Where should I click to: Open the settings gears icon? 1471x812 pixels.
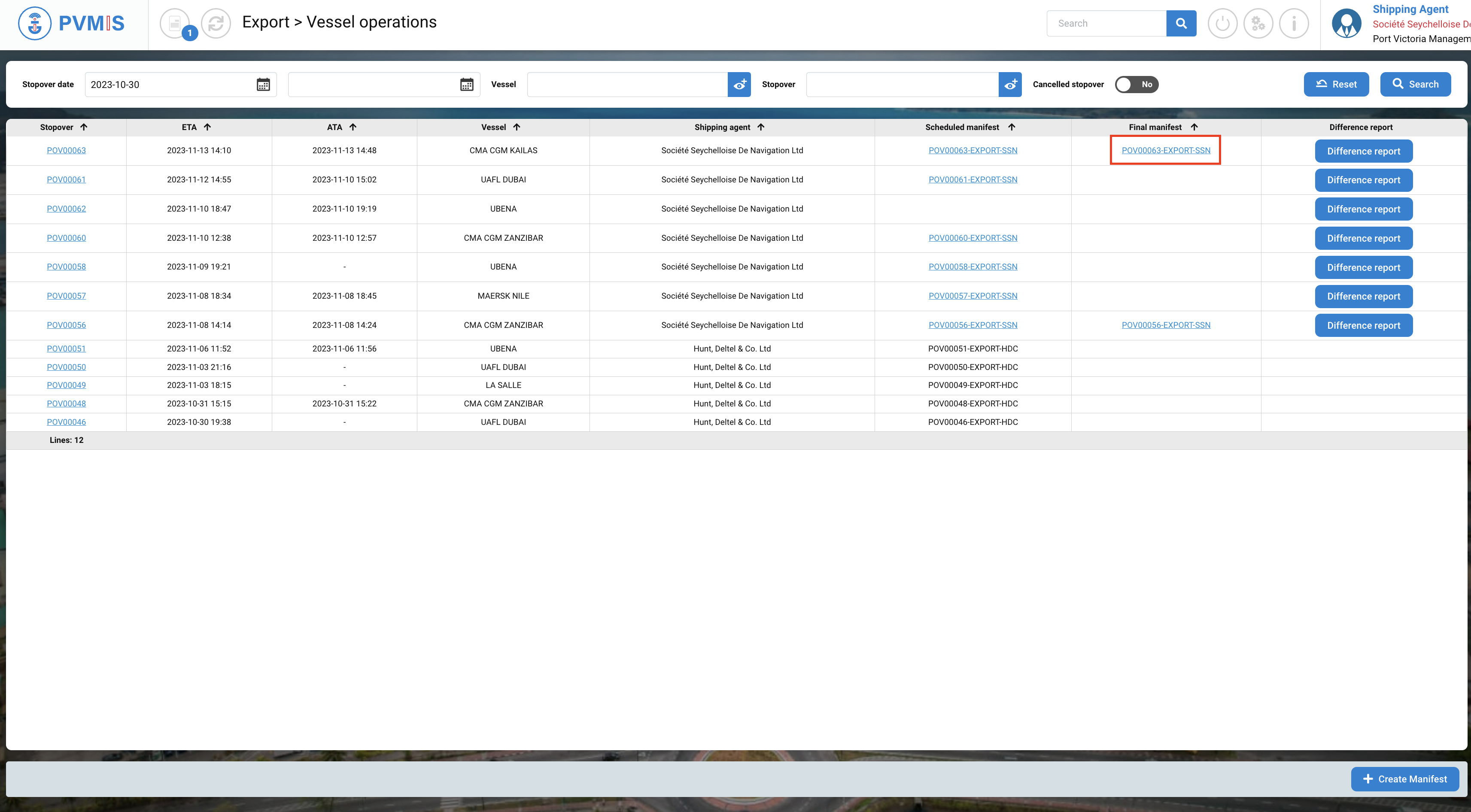1258,24
